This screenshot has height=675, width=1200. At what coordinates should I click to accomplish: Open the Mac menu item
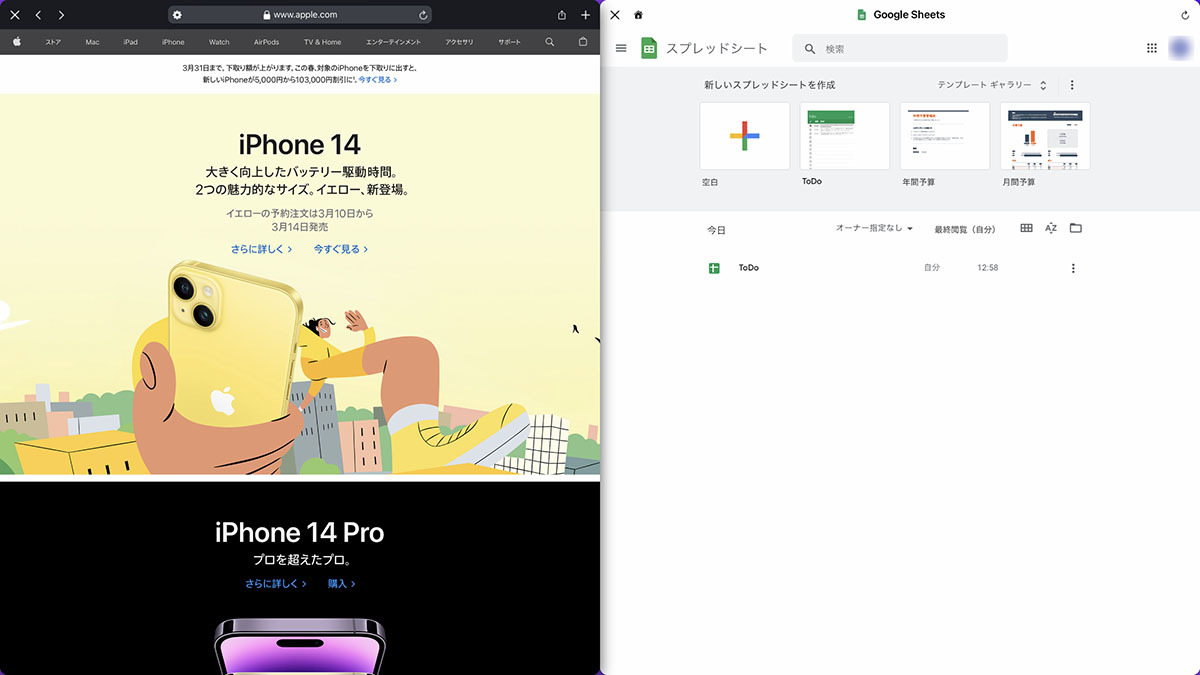[x=92, y=42]
